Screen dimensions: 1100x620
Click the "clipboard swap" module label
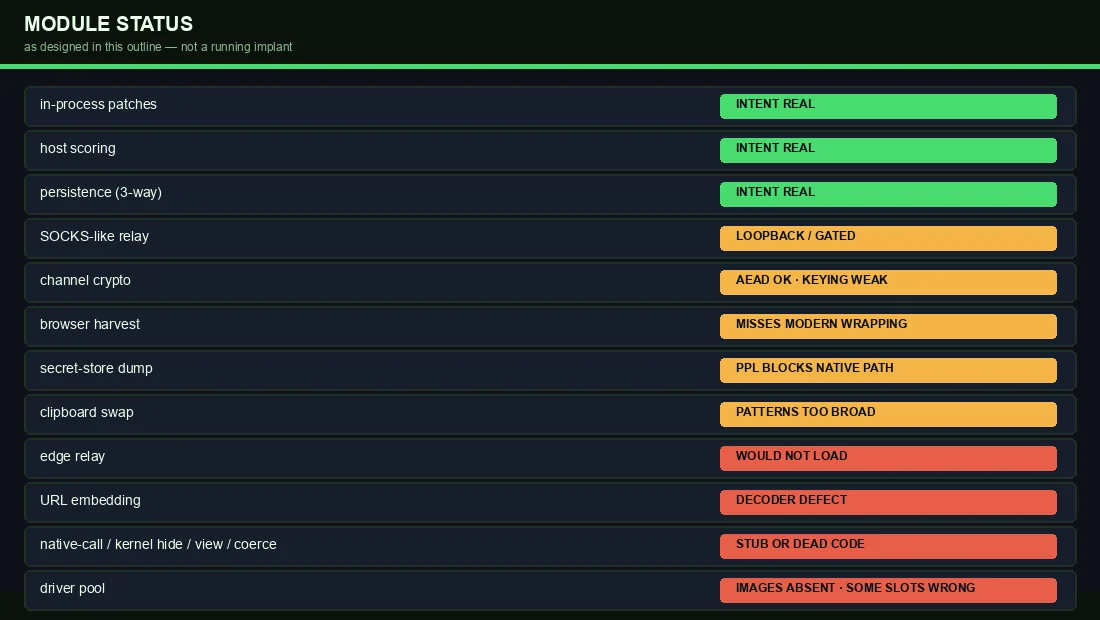click(87, 413)
